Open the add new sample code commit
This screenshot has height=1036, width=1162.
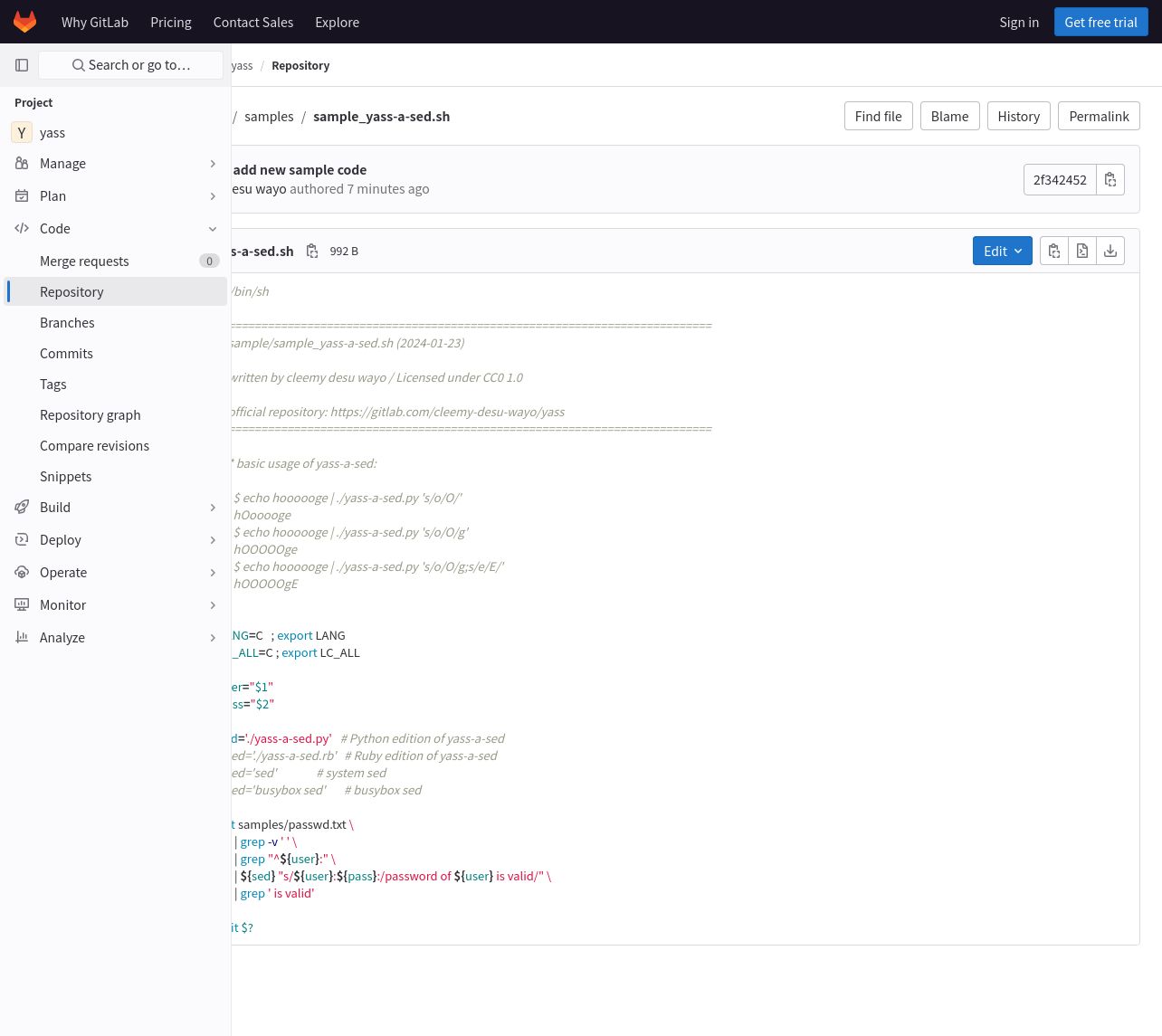(x=300, y=170)
